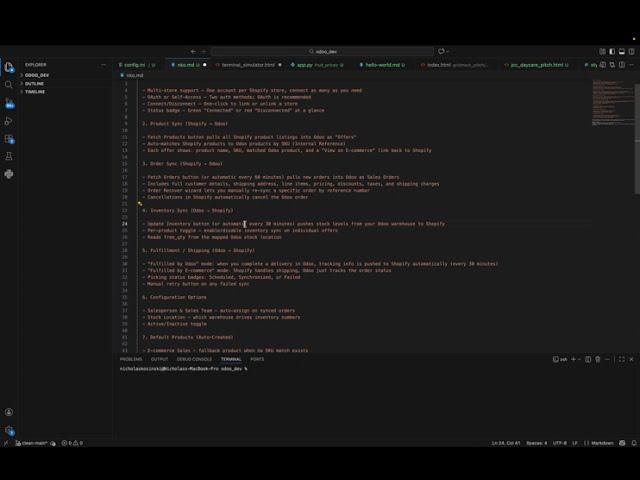Click the clean-main branch indicator

[32, 443]
